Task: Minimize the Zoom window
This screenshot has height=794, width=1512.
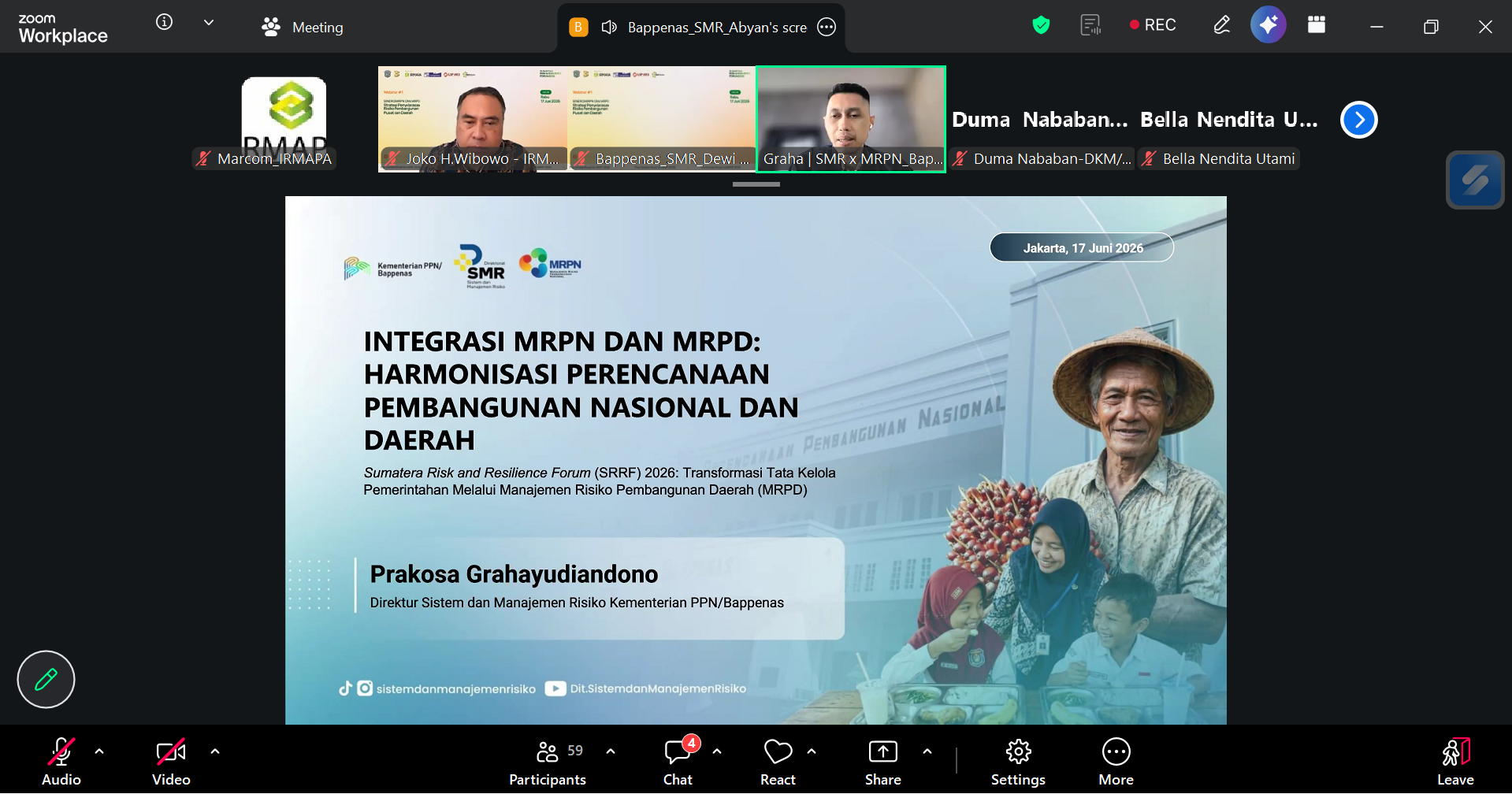Action: [1376, 27]
